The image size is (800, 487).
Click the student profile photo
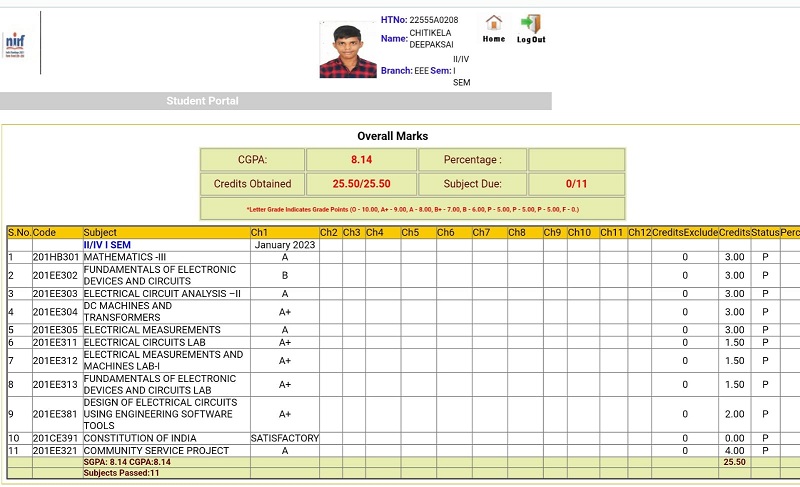pos(348,50)
